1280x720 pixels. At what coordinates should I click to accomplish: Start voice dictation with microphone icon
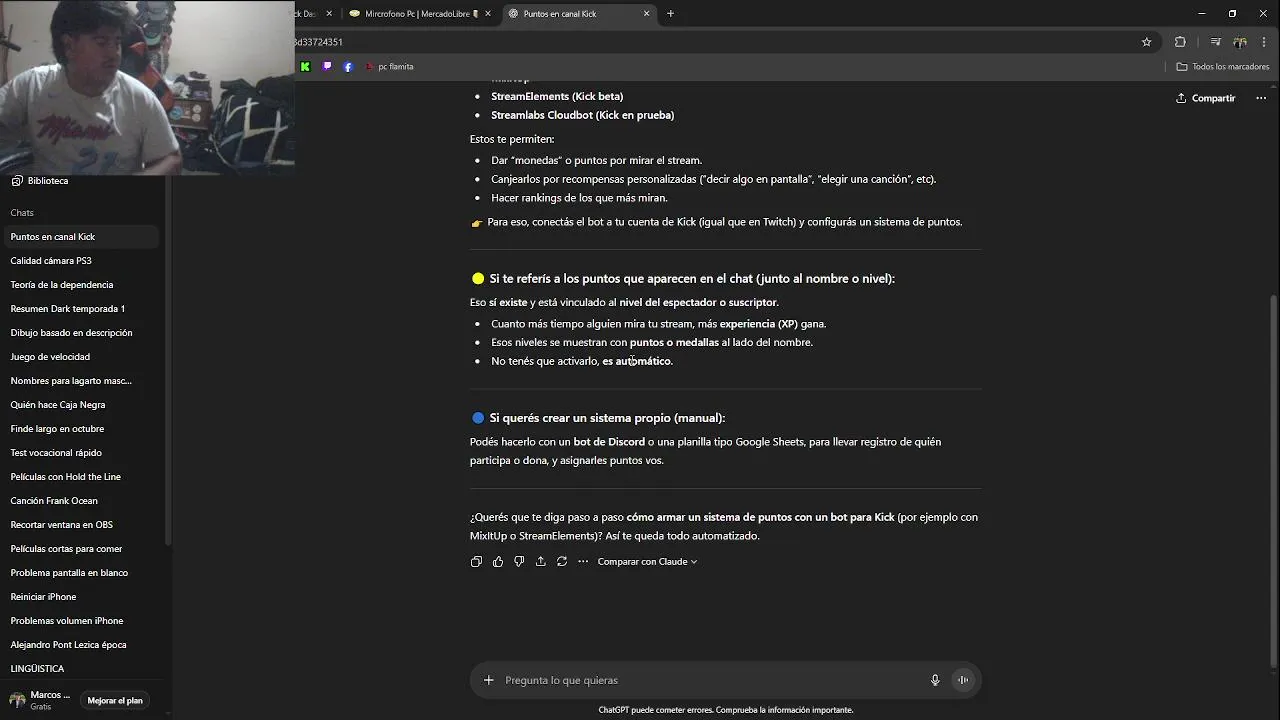(x=935, y=680)
